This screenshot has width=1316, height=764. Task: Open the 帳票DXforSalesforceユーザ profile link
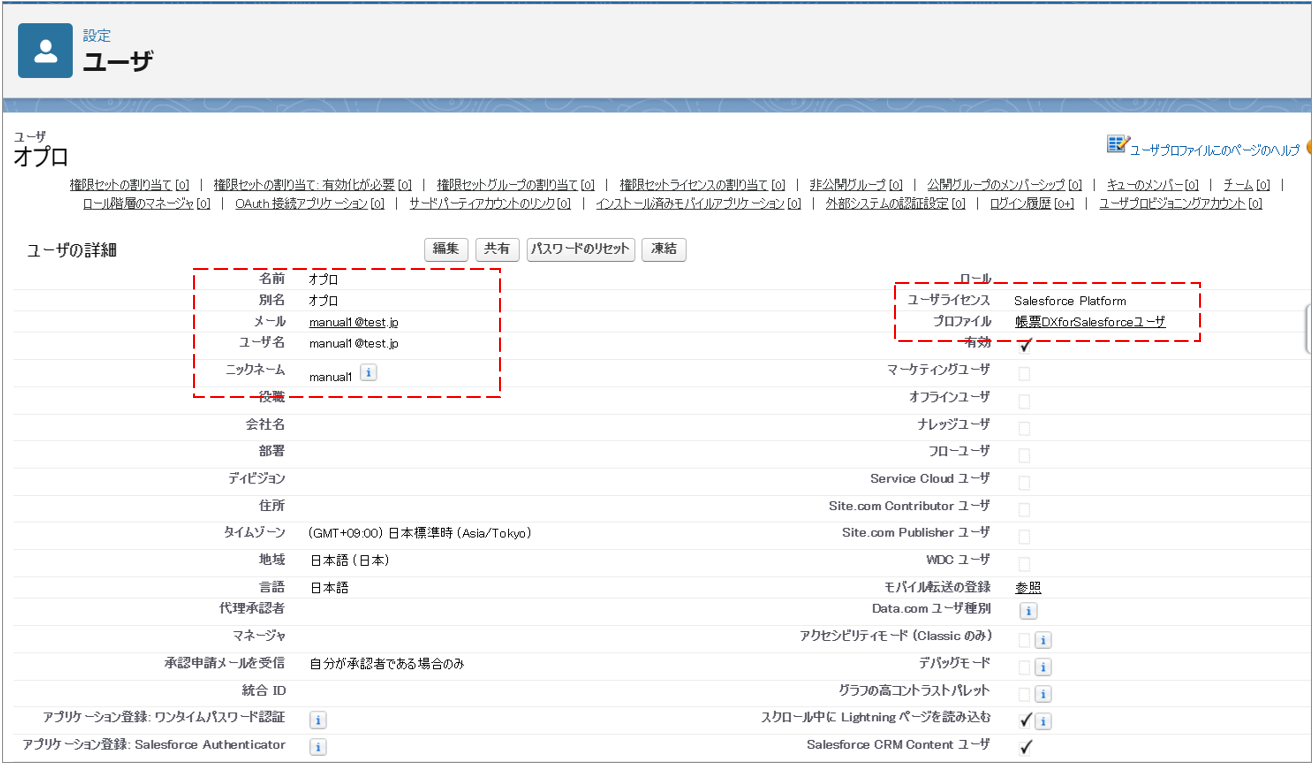[x=1089, y=322]
